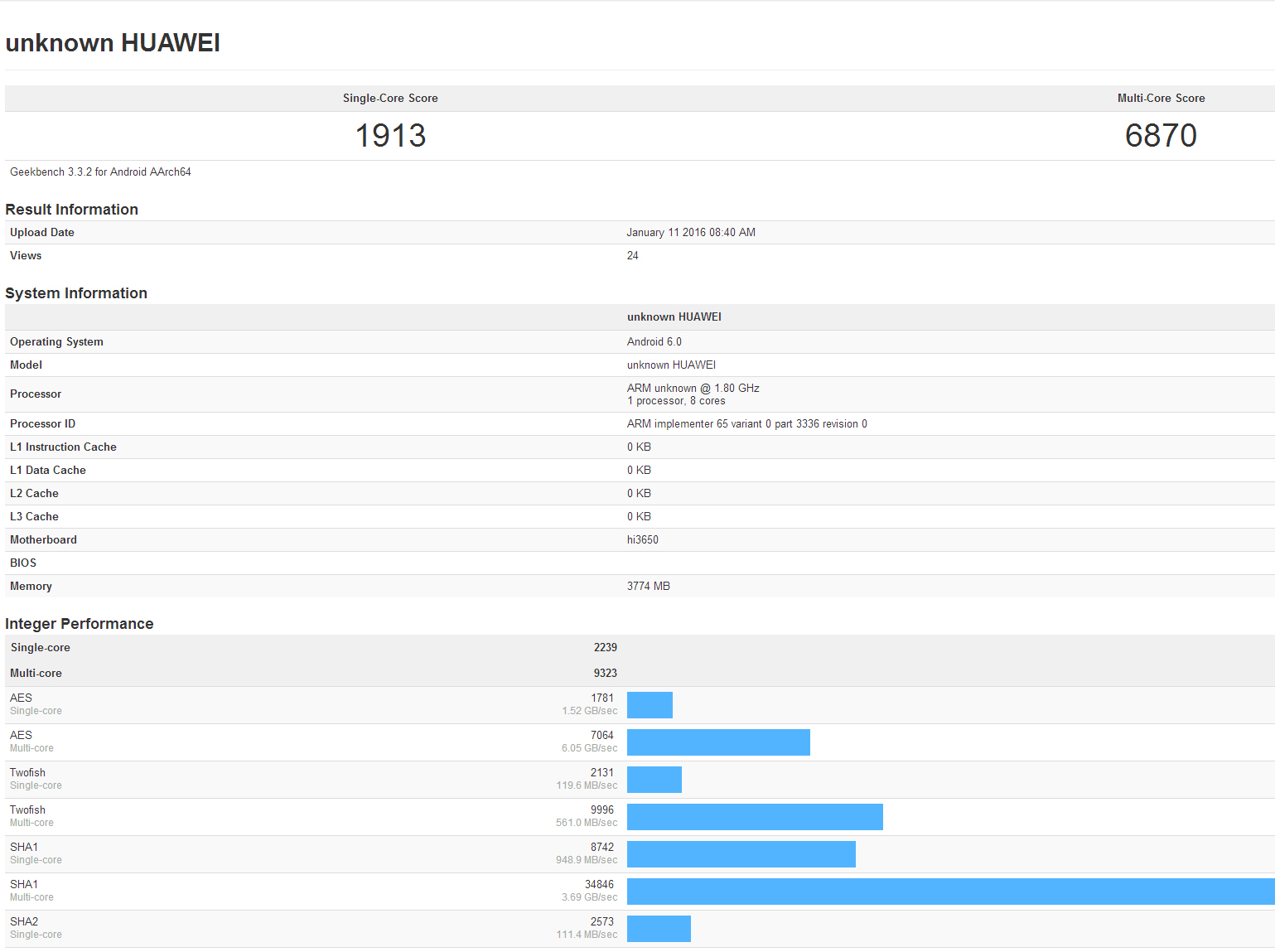This screenshot has height=952, width=1275.
Task: Click the Integer Performance section heading
Action: coord(80,624)
